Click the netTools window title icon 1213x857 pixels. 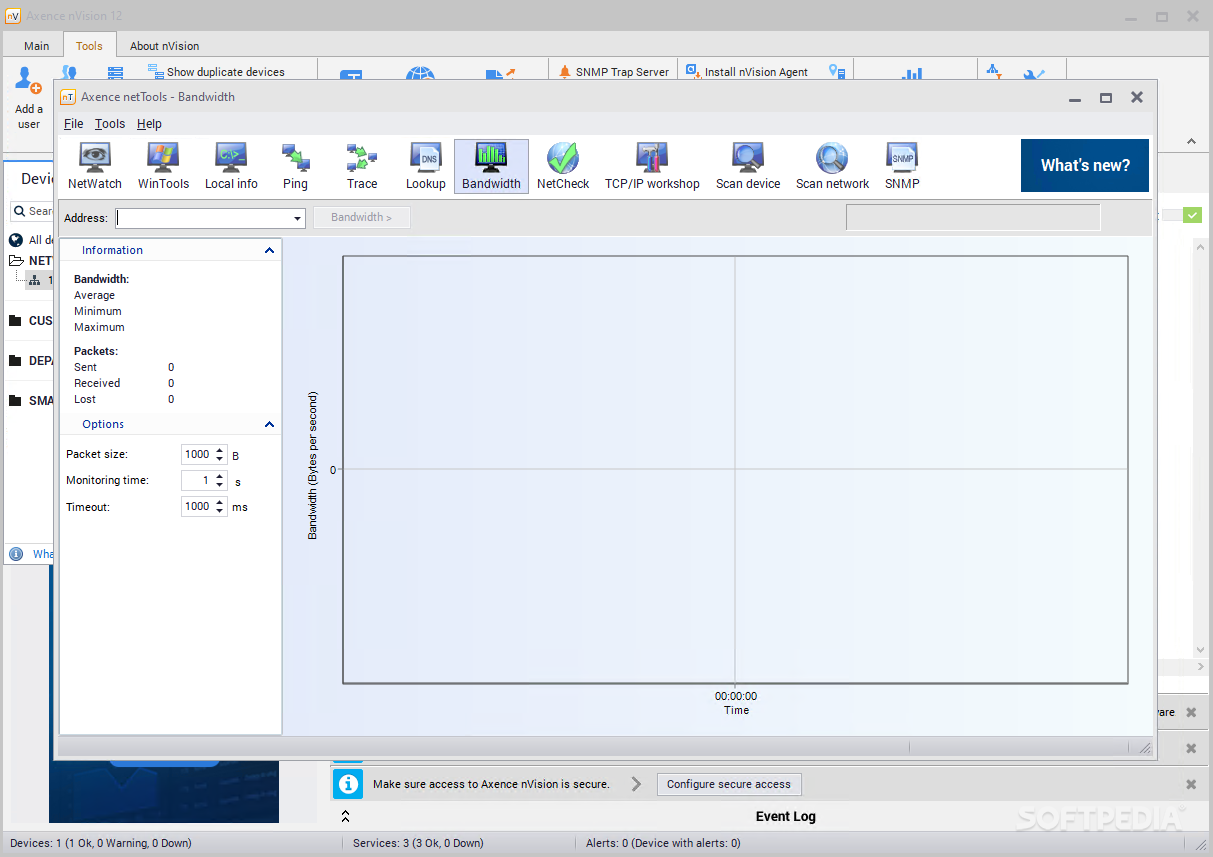coord(68,97)
